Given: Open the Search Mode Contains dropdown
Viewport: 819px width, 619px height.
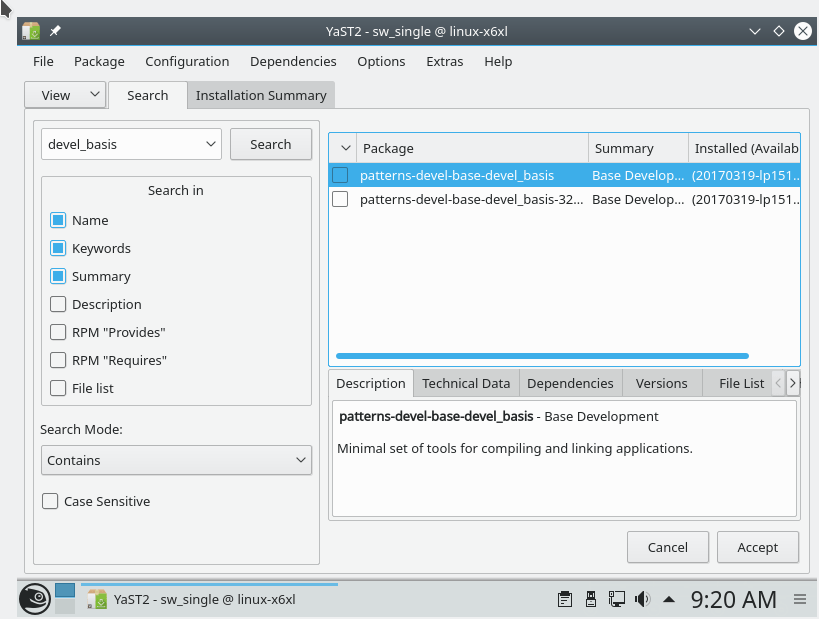Looking at the screenshot, I should pos(177,460).
